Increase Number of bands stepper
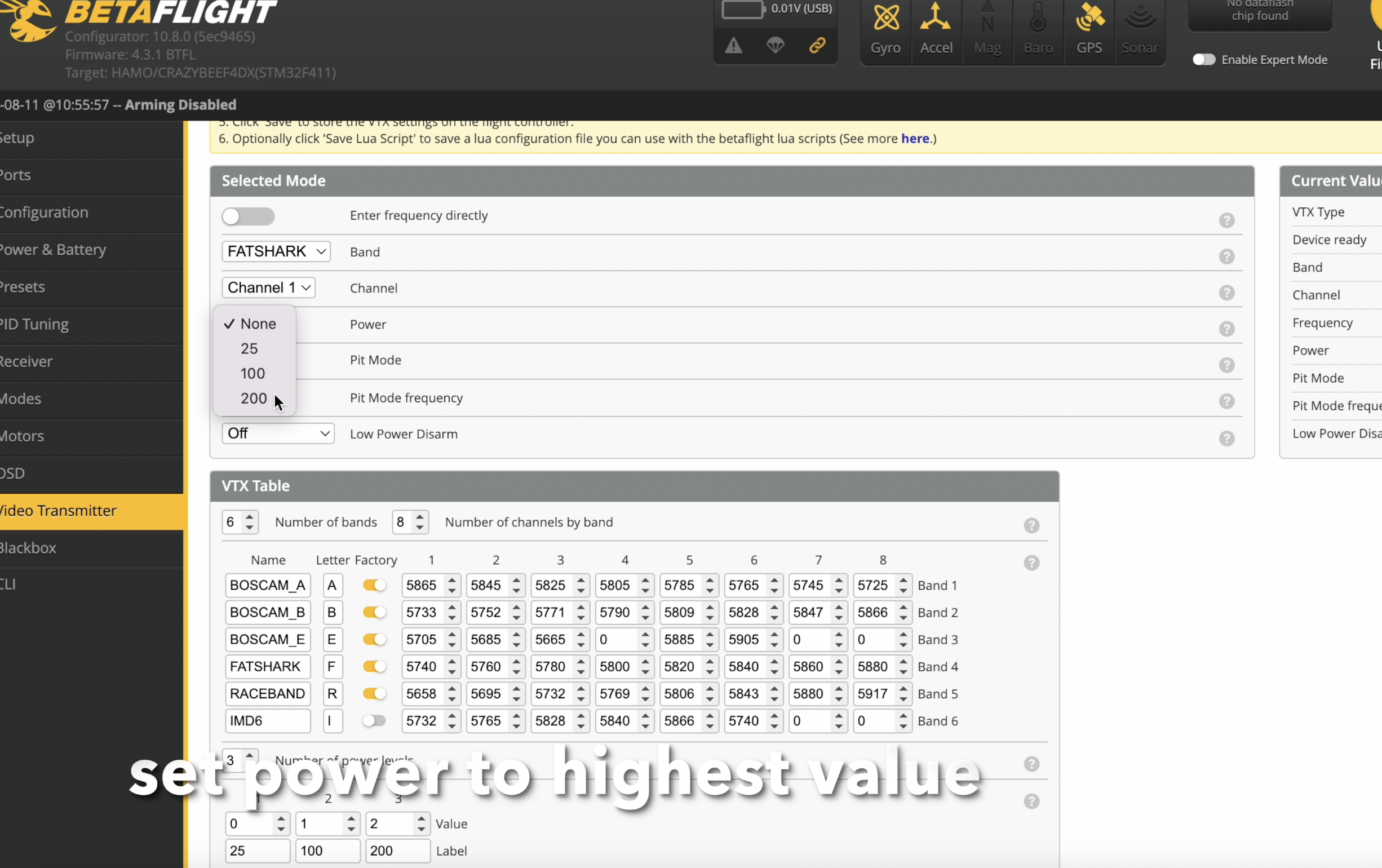This screenshot has width=1382, height=868. (250, 517)
